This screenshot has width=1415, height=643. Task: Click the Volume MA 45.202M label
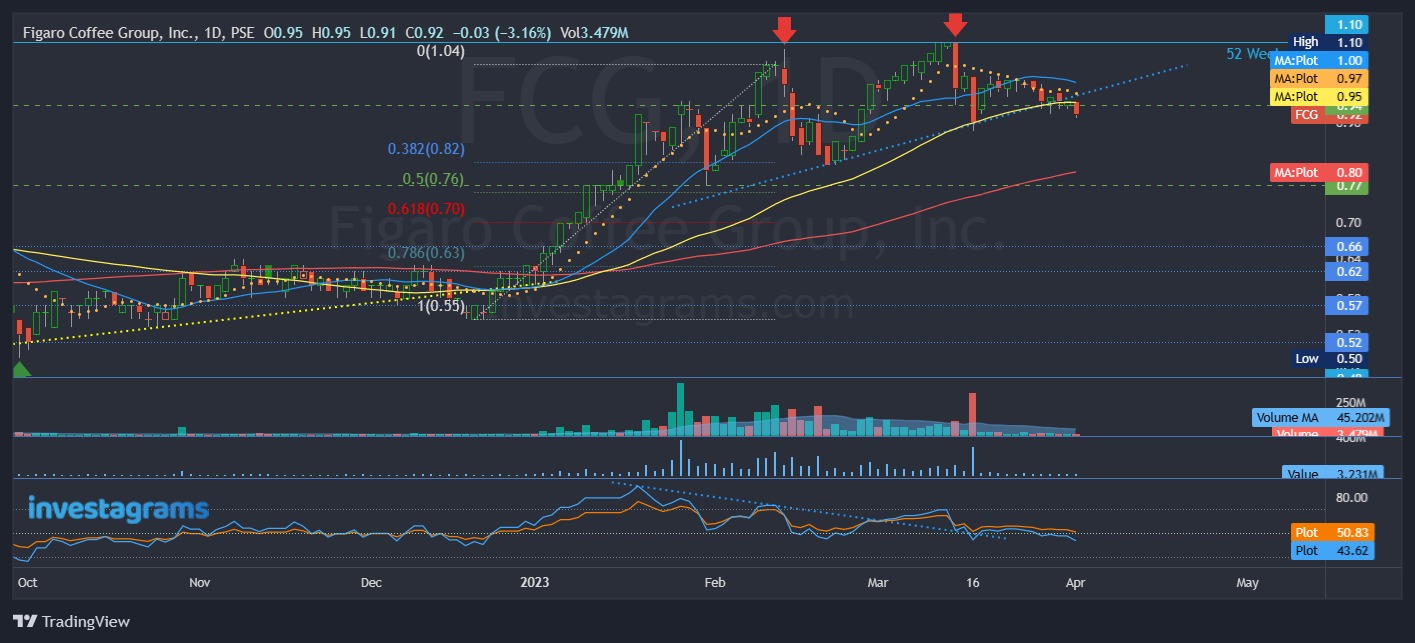pyautogui.click(x=1319, y=417)
